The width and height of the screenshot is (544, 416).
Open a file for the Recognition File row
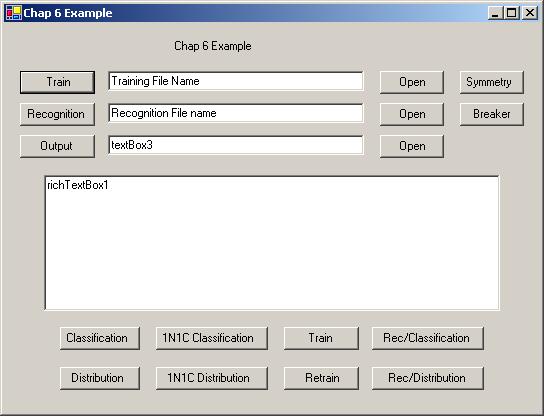(x=412, y=114)
